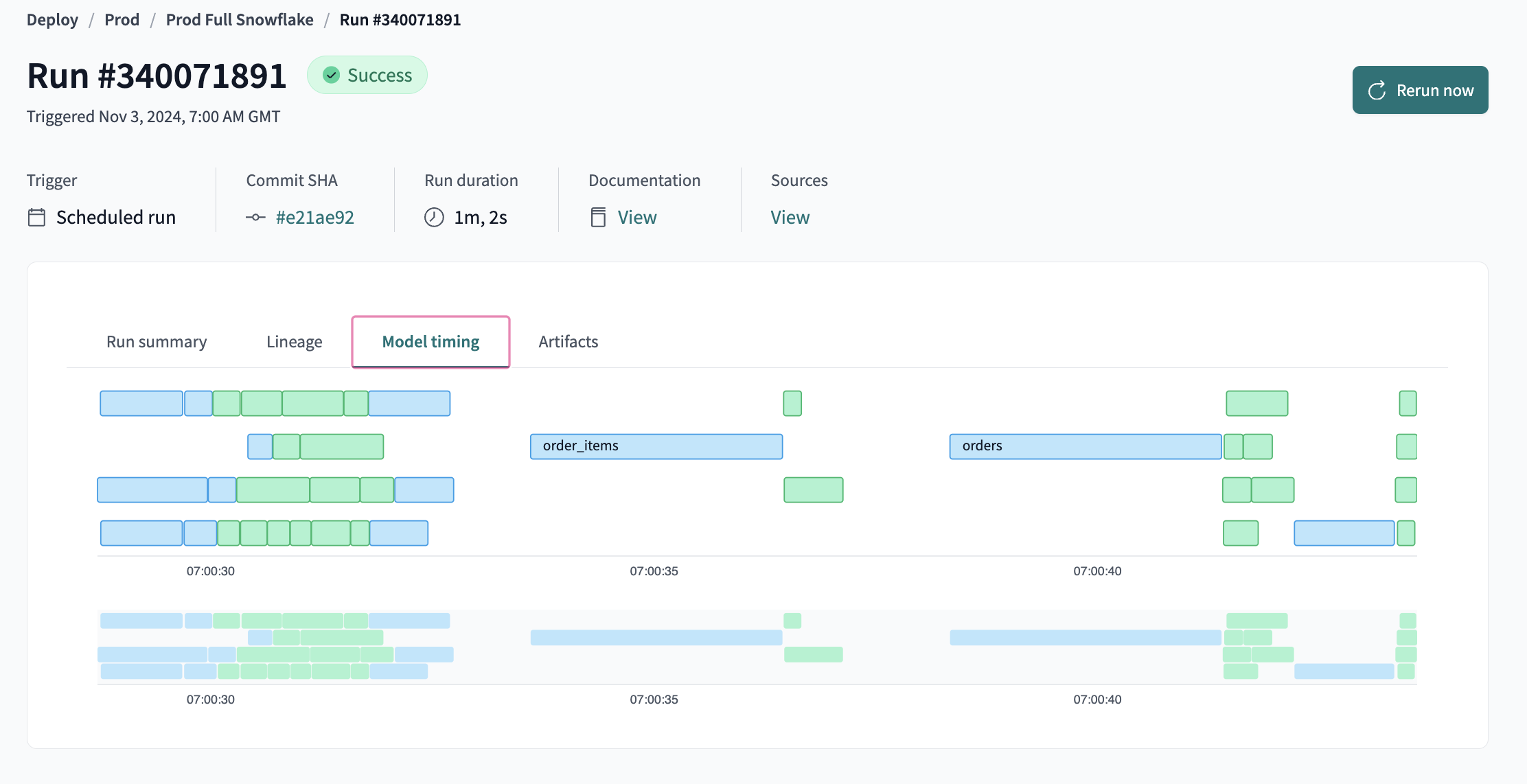
Task: Click the 07:00:35 marker on the timeline
Action: click(654, 570)
